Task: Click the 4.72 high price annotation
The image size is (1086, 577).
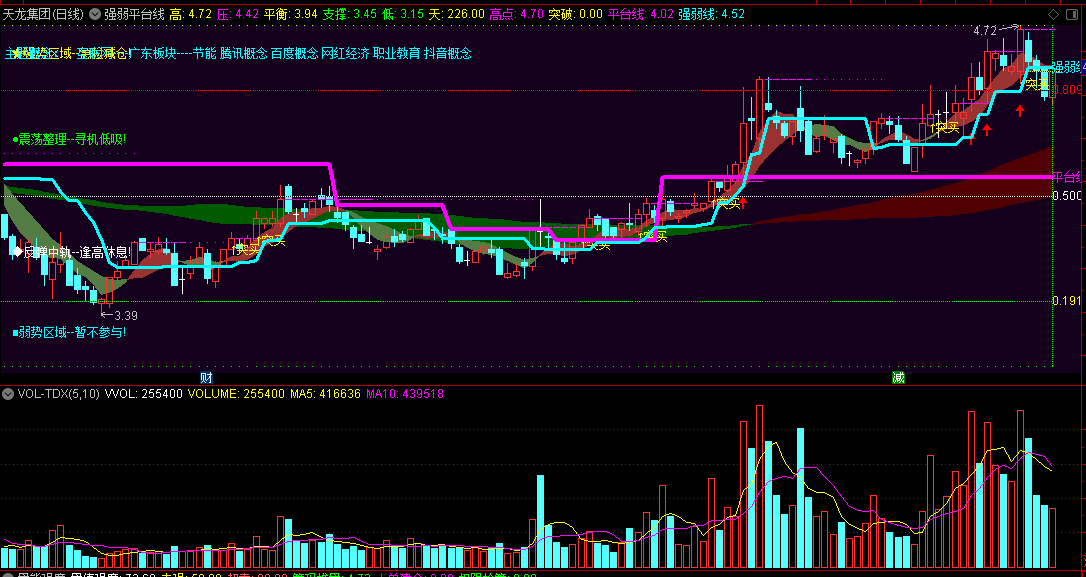Action: click(x=985, y=30)
